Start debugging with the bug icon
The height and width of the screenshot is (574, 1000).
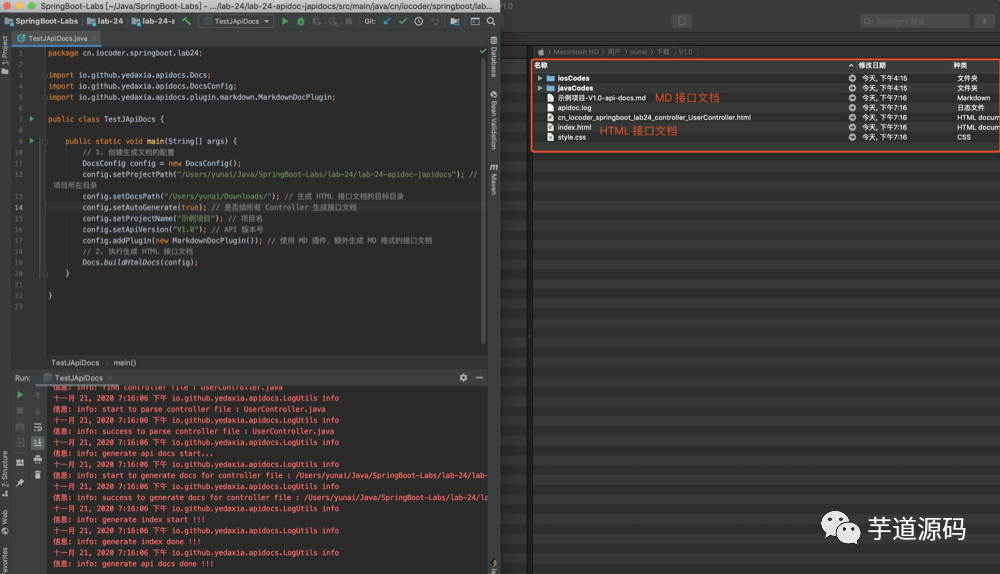pos(301,21)
